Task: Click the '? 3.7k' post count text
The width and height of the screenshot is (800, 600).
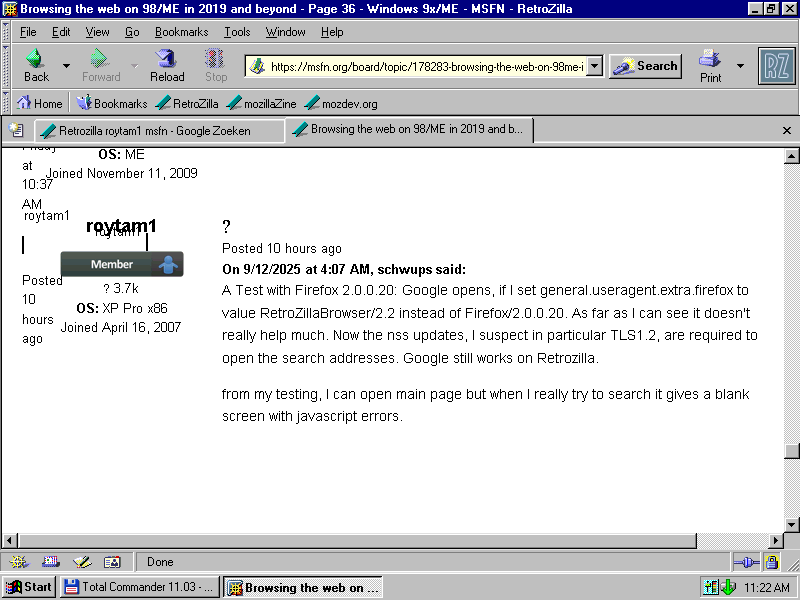Action: pos(121,289)
